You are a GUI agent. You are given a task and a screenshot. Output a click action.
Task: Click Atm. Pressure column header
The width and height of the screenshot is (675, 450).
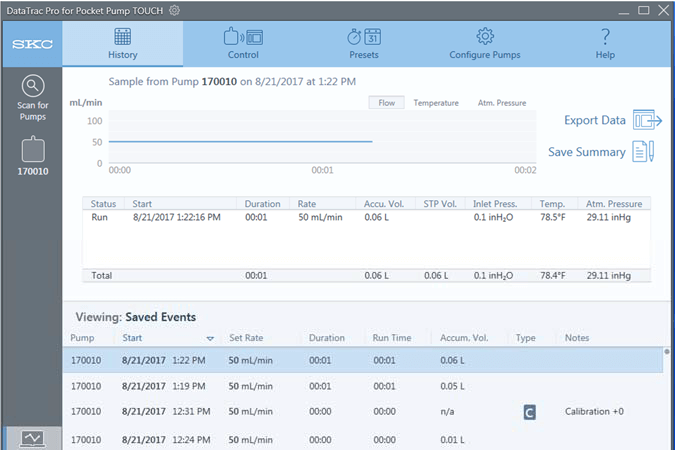pyautogui.click(x=614, y=204)
